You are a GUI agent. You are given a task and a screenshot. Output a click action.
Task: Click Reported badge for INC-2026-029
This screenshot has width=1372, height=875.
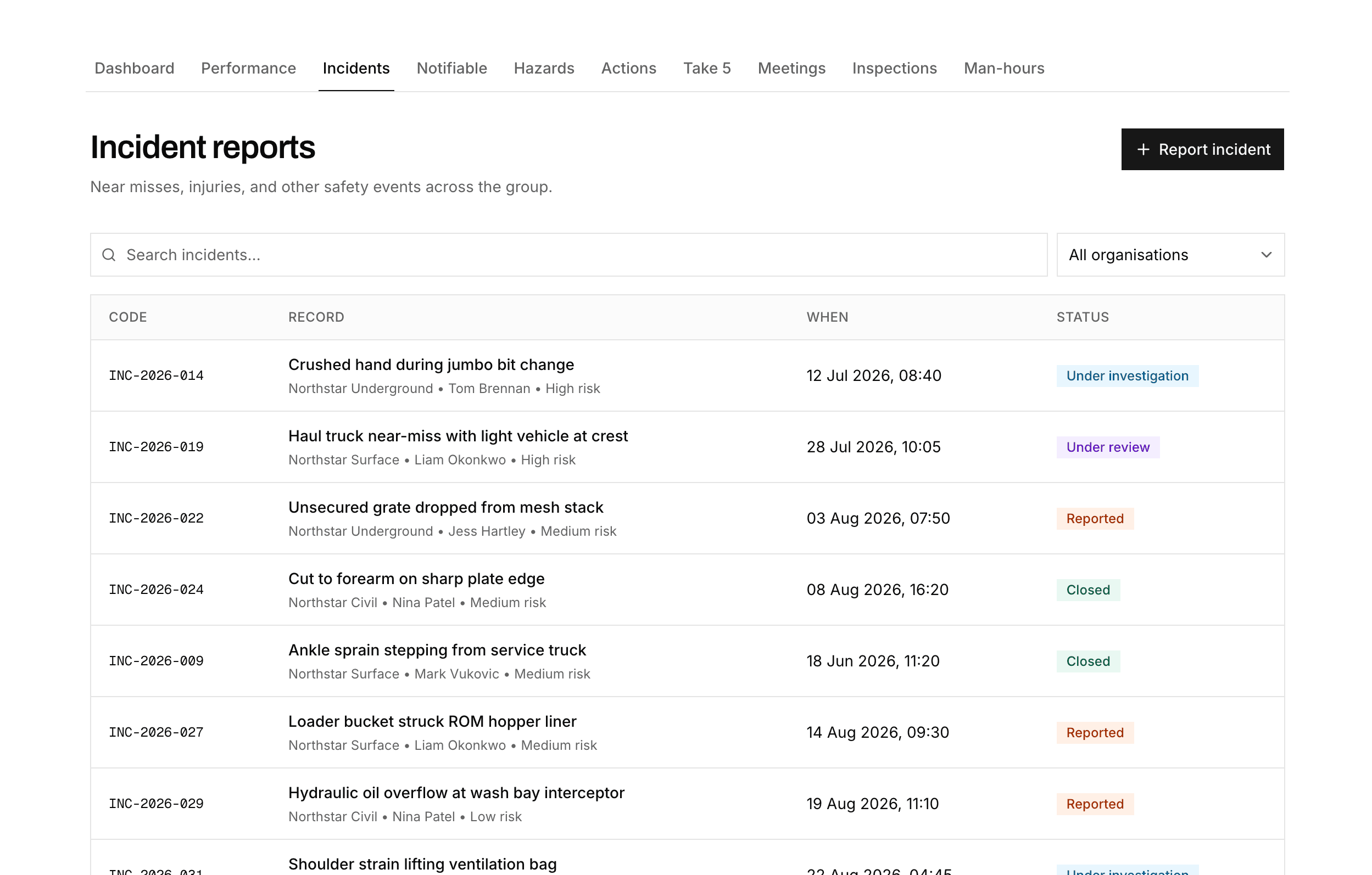(x=1095, y=804)
